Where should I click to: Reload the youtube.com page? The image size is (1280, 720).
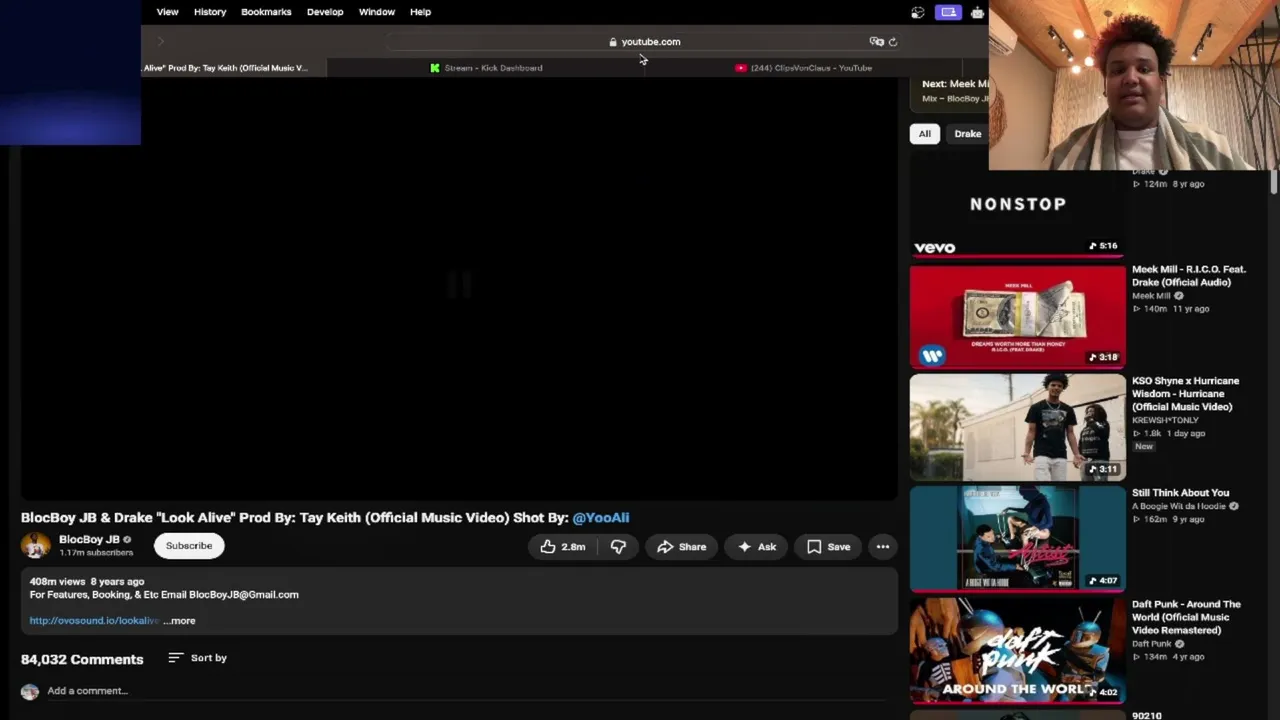point(893,42)
